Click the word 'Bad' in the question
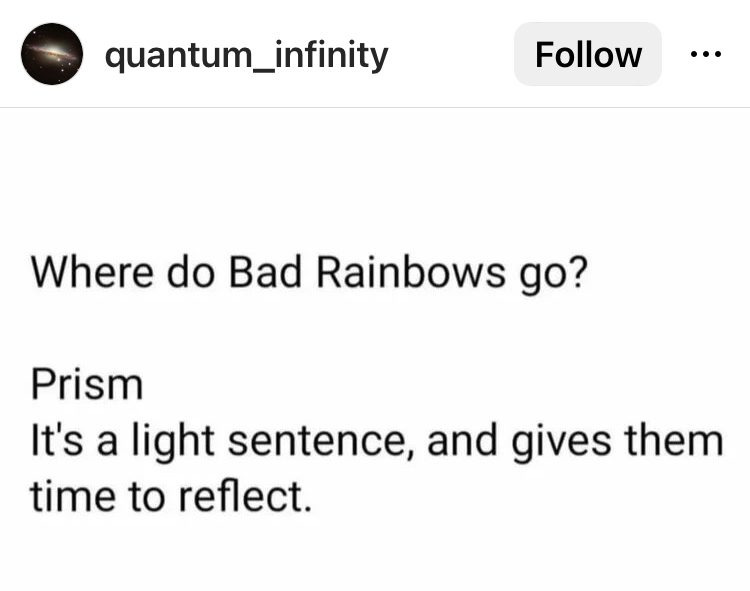750x591 pixels. 265,272
